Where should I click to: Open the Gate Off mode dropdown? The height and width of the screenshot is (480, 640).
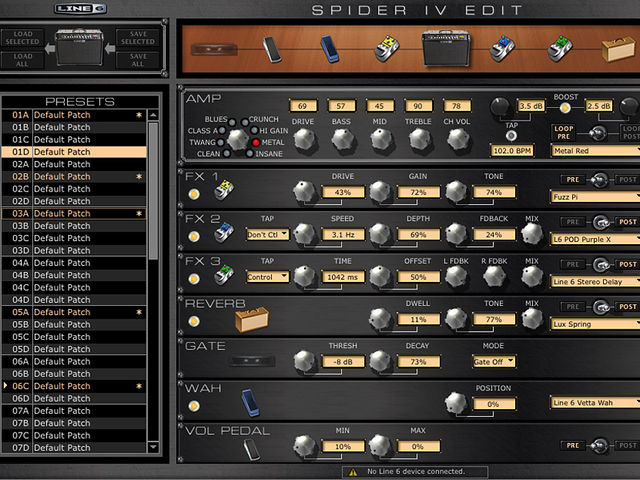coord(493,362)
